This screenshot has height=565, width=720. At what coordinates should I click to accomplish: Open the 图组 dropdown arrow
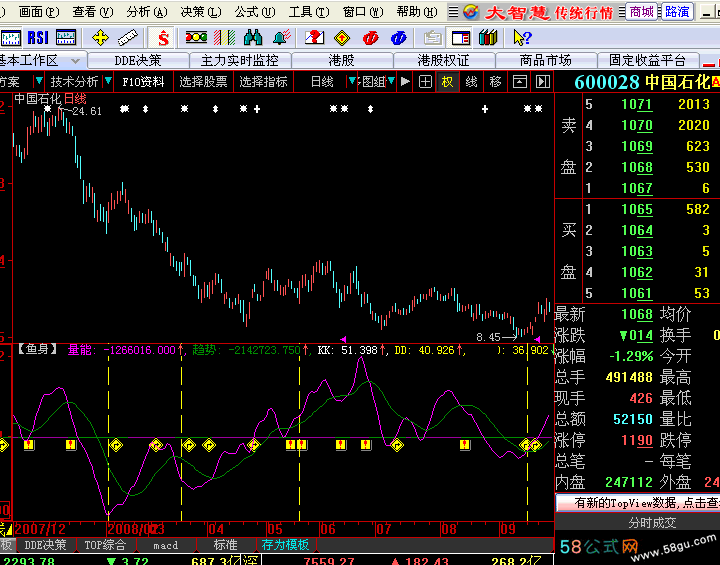391,81
